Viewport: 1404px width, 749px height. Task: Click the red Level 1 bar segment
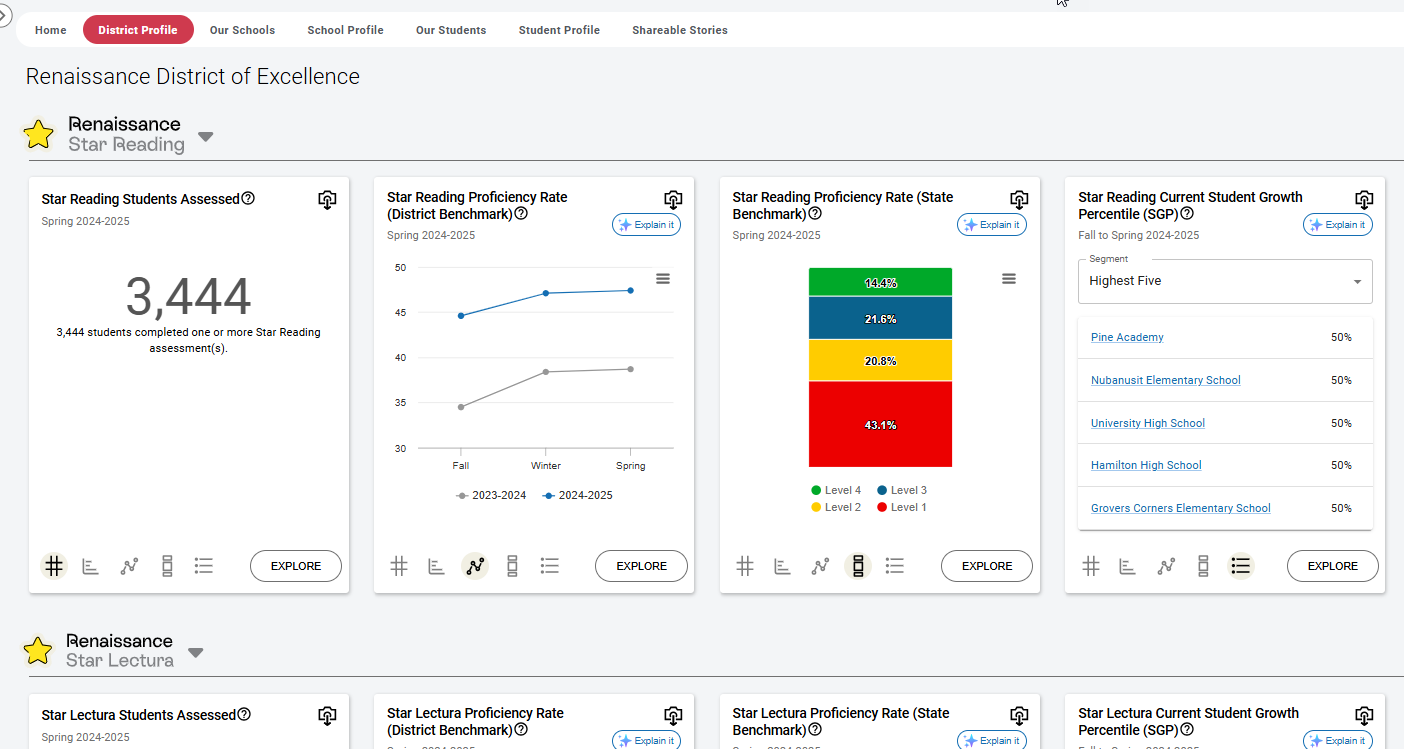click(880, 424)
